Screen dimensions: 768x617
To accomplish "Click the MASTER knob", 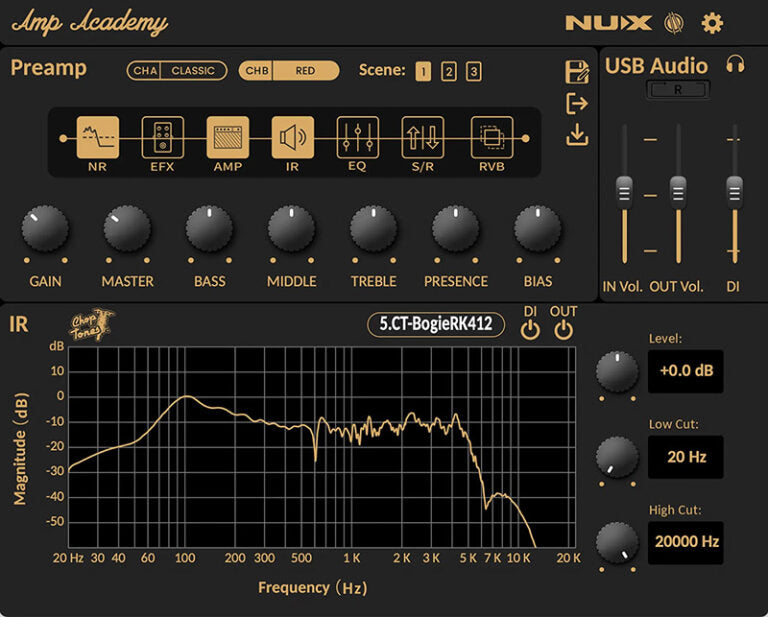I will [x=127, y=228].
